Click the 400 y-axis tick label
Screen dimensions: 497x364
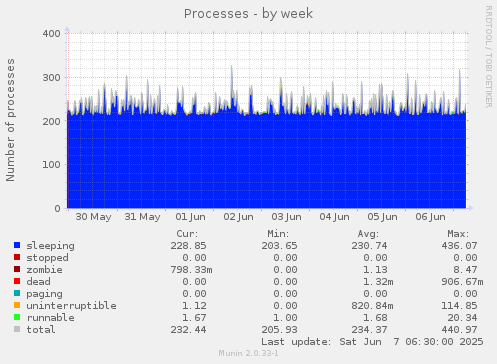coord(51,34)
